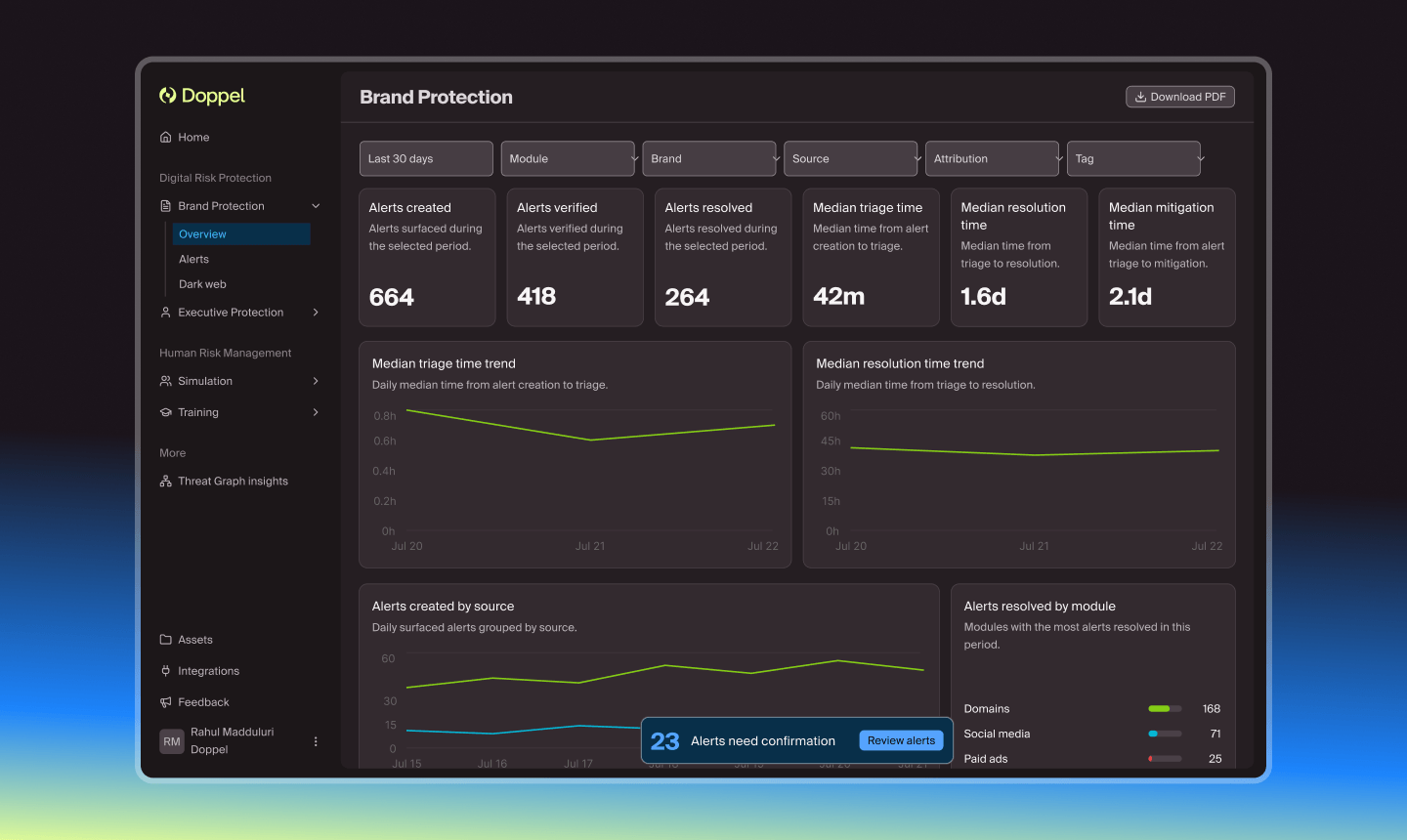Open the Last 30 days date filter

click(x=426, y=158)
